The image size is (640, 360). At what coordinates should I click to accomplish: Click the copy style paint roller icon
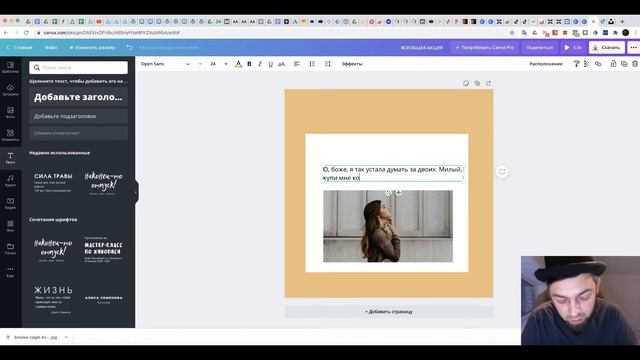(576, 64)
